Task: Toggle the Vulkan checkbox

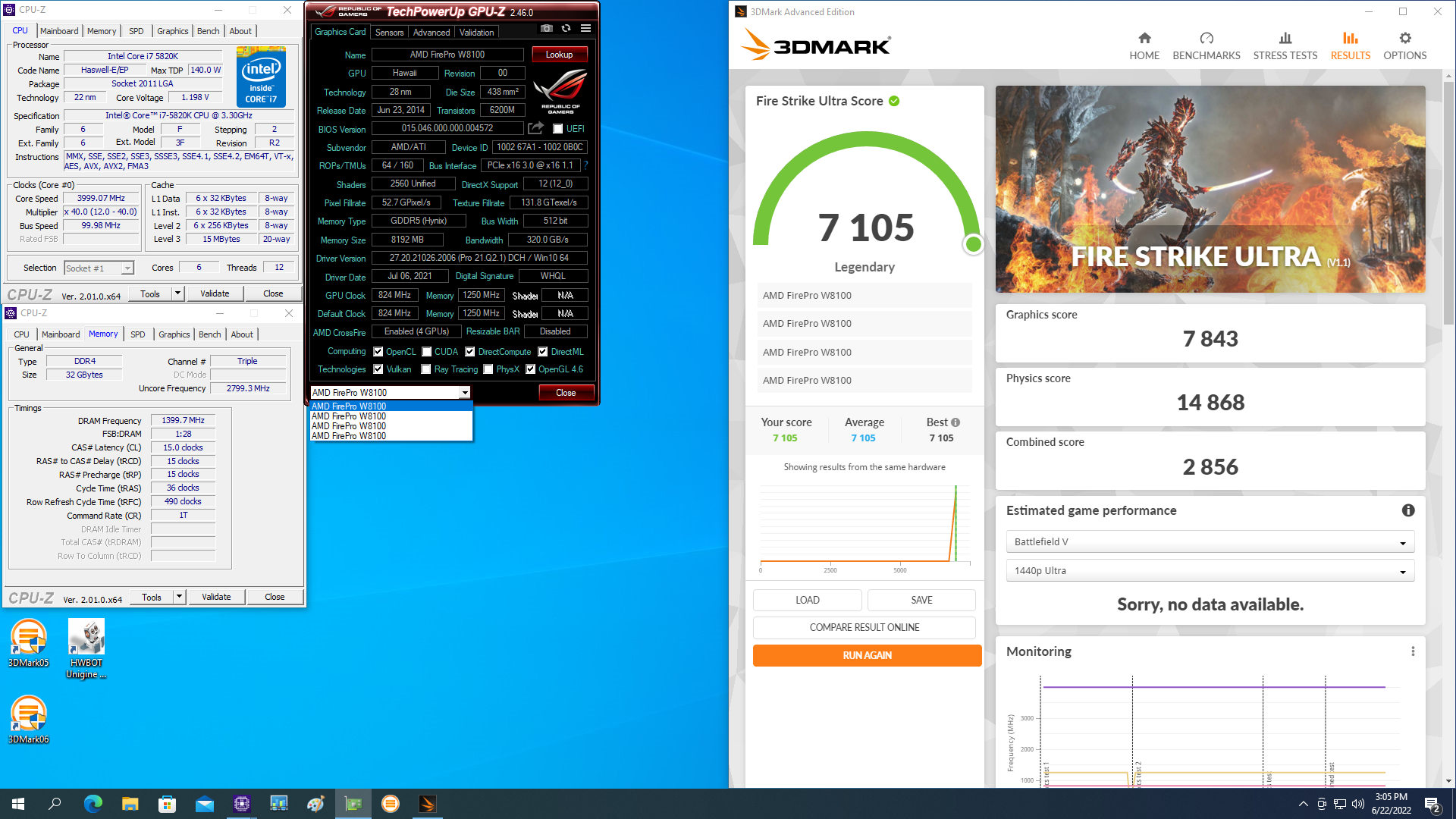Action: (x=378, y=369)
